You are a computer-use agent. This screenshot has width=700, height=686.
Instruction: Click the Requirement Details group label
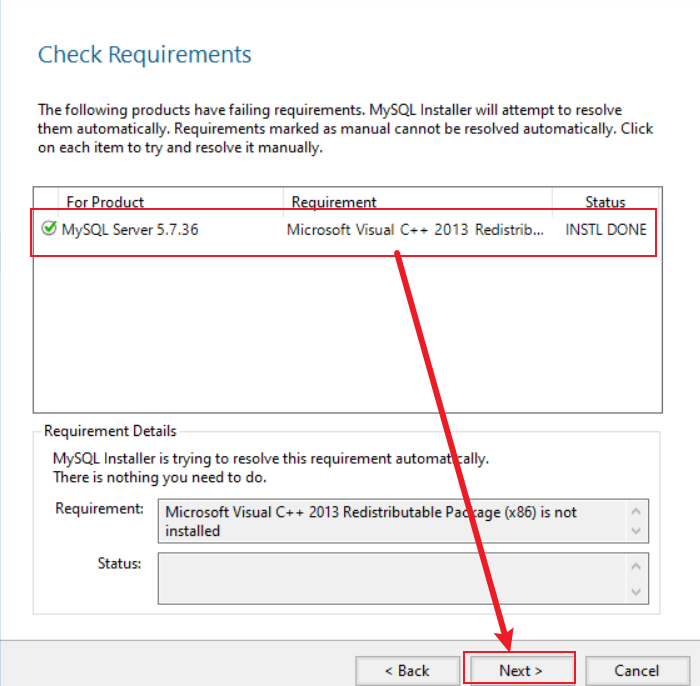click(110, 431)
